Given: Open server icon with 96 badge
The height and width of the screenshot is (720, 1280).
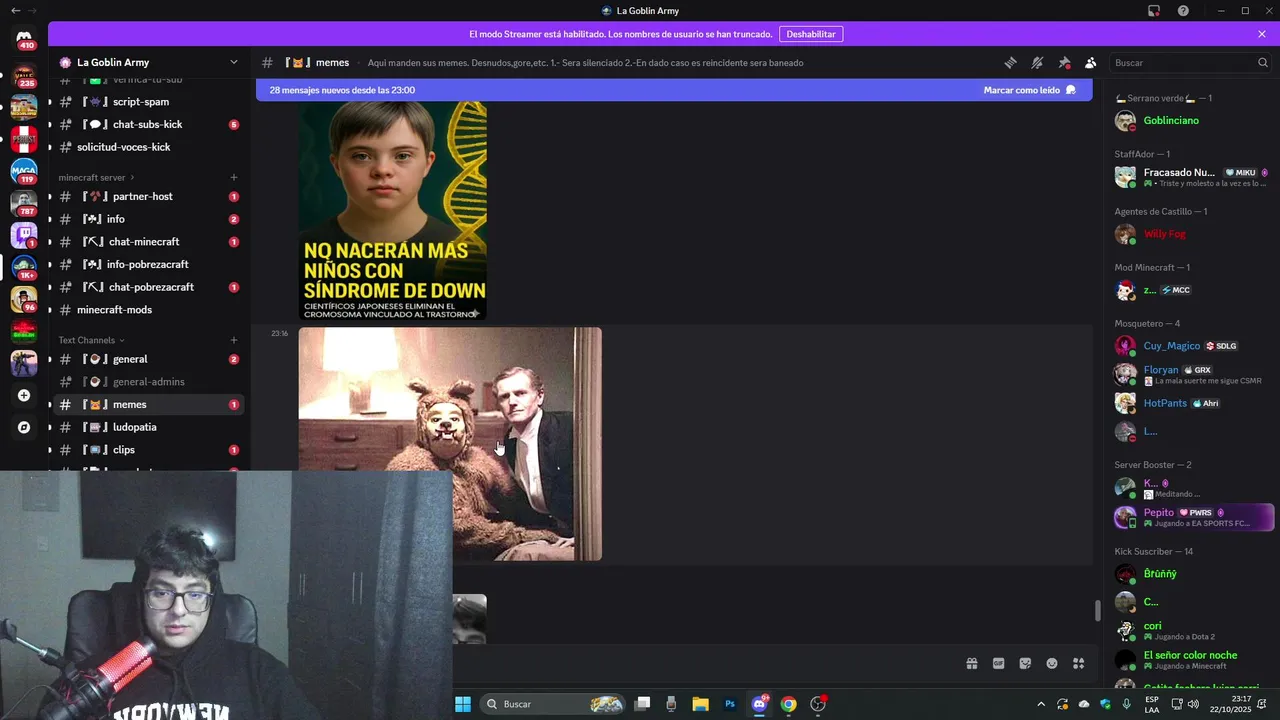Looking at the screenshot, I should coord(24,299).
